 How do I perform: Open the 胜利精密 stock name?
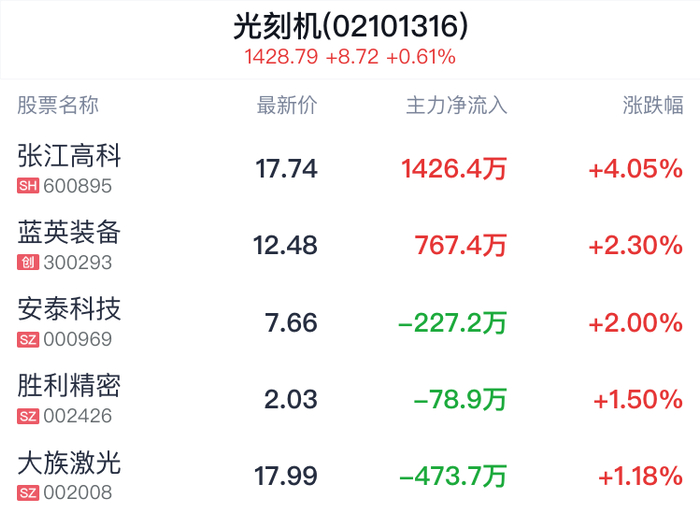tap(70, 386)
